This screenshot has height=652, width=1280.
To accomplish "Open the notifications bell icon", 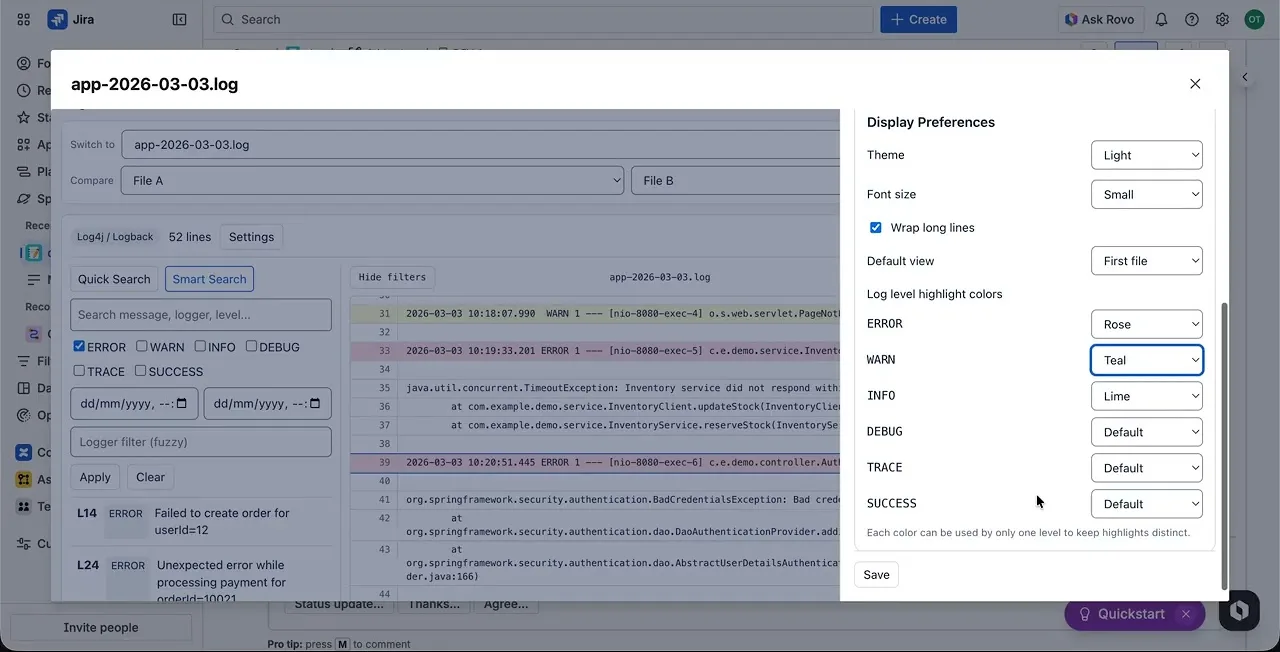I will (1161, 19).
